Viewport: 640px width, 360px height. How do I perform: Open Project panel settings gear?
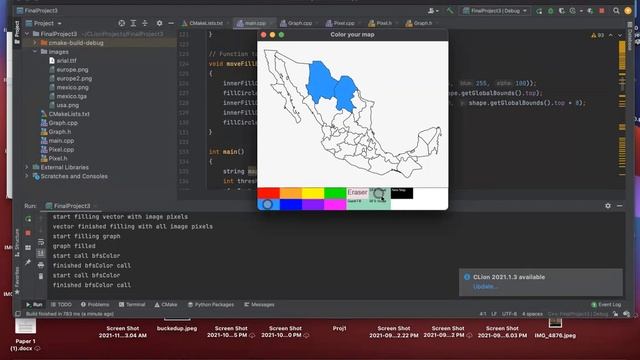[159, 23]
